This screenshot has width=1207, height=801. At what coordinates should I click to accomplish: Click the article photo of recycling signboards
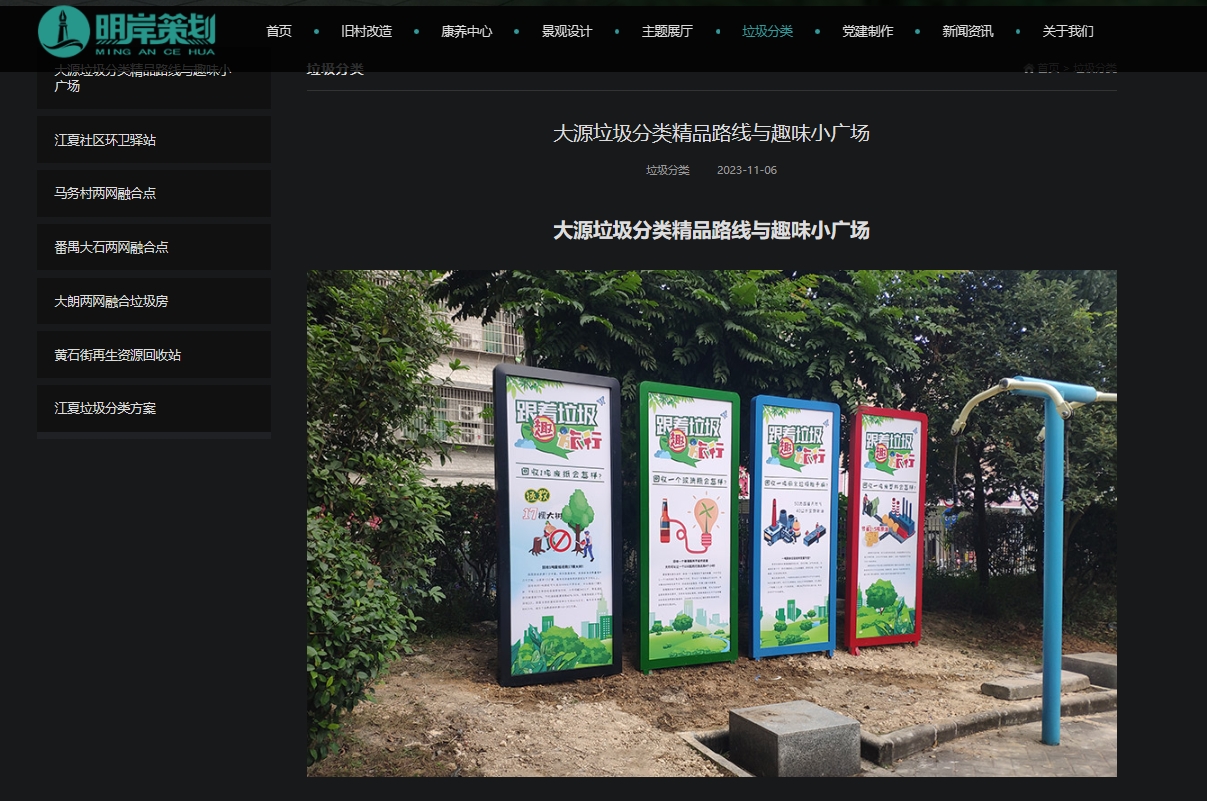point(711,523)
